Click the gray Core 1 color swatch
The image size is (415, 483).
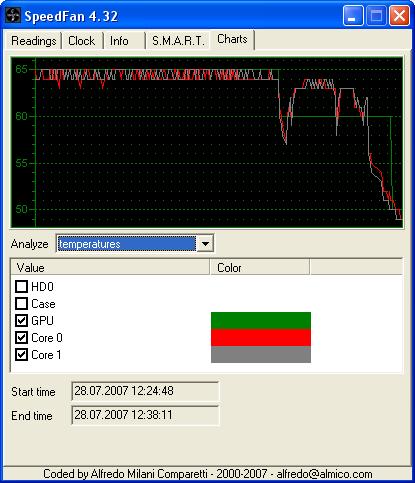coord(261,354)
